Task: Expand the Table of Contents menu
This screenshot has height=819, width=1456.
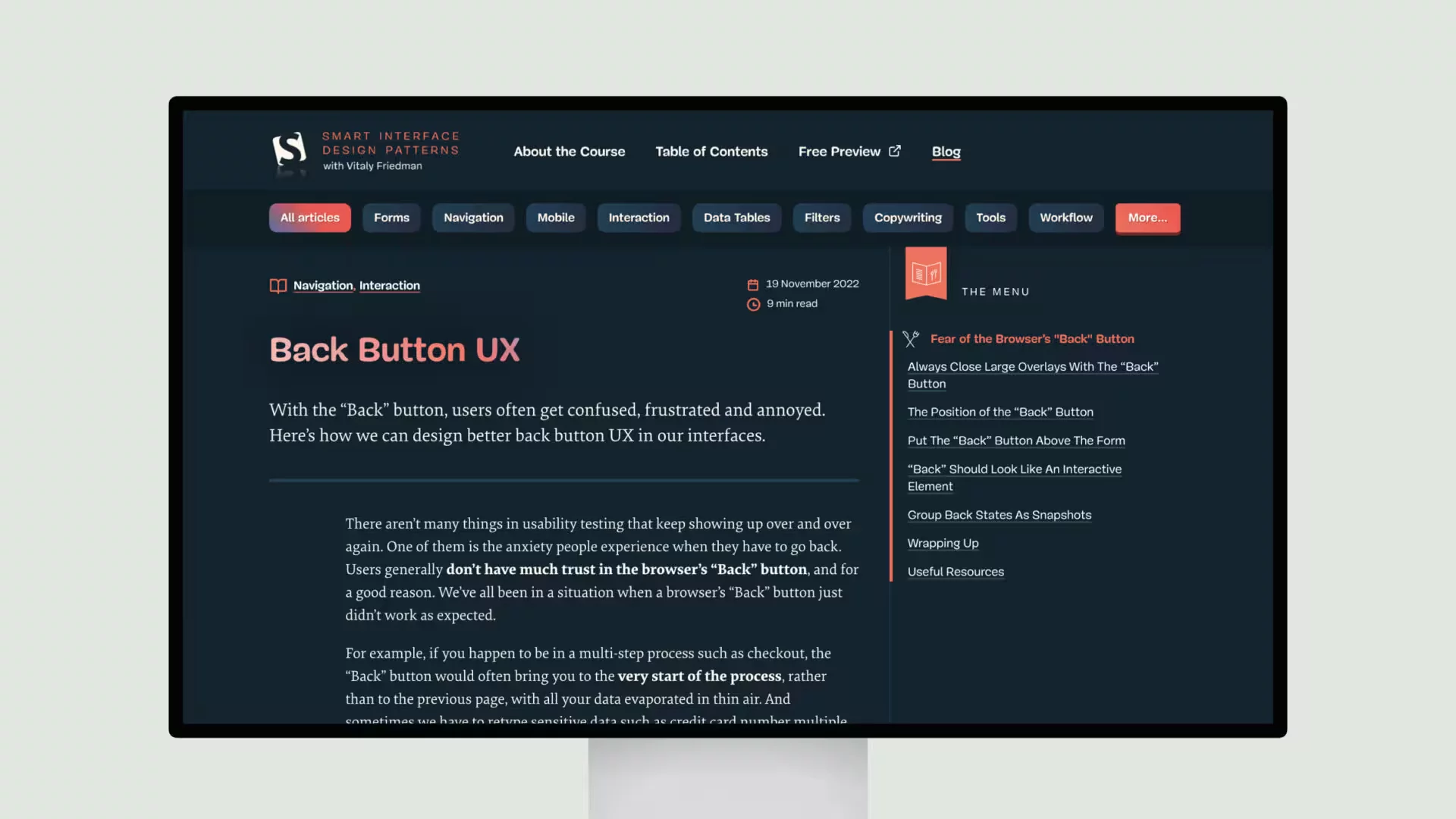Action: (711, 152)
